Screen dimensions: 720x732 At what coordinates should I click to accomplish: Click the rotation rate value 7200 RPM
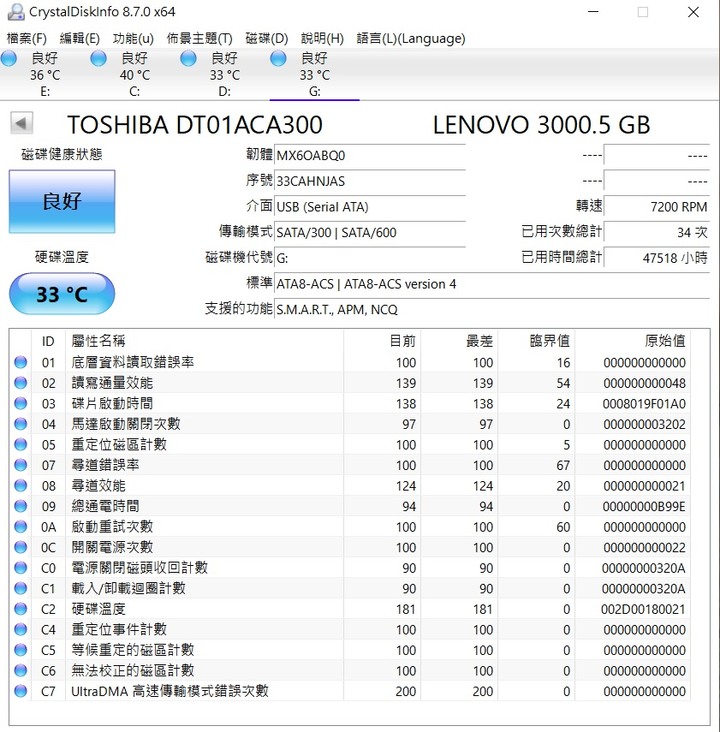[x=656, y=207]
